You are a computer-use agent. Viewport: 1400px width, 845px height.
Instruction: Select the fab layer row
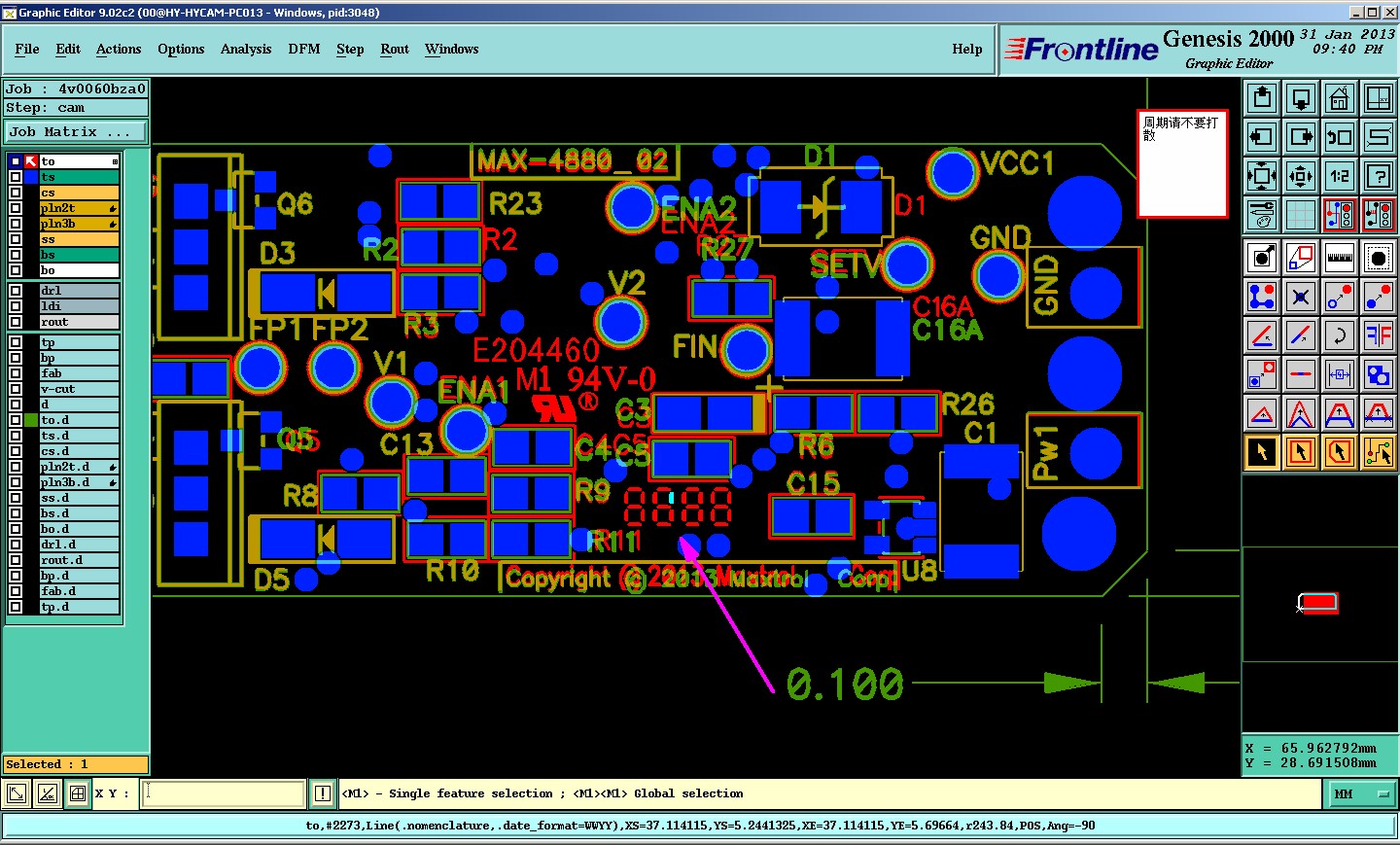[x=79, y=373]
